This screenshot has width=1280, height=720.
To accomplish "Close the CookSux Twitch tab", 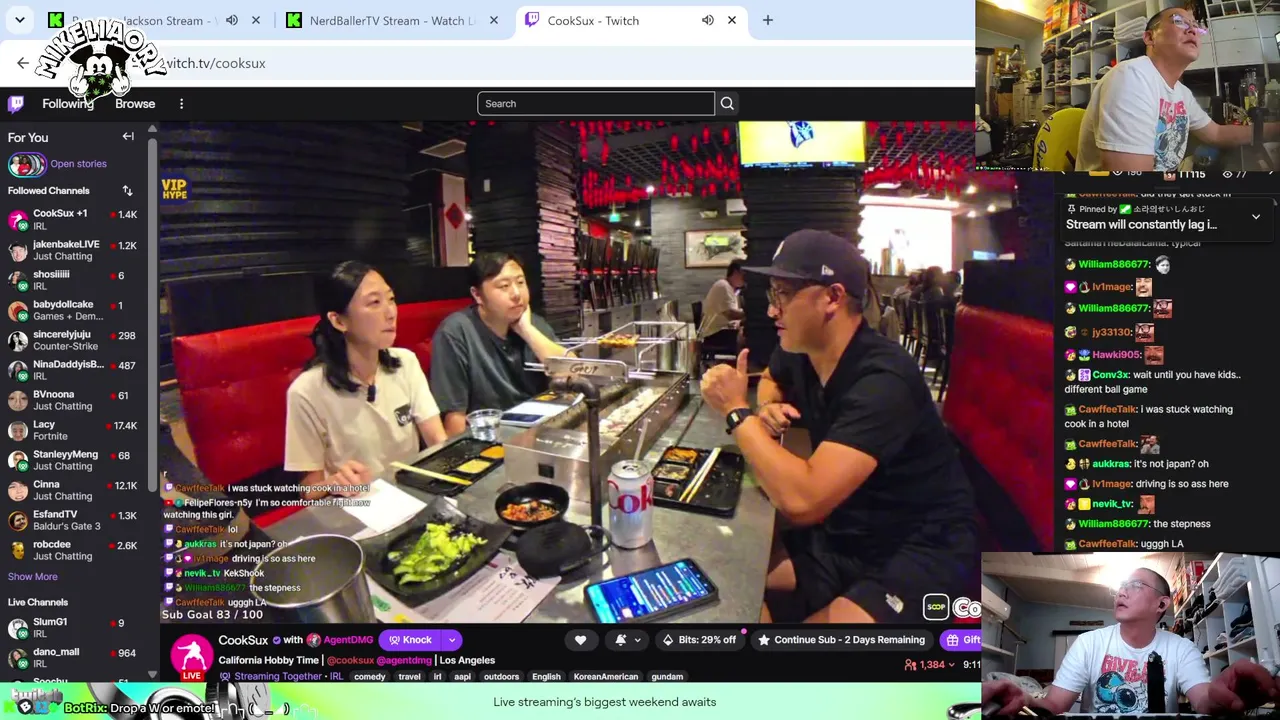I will (x=731, y=20).
